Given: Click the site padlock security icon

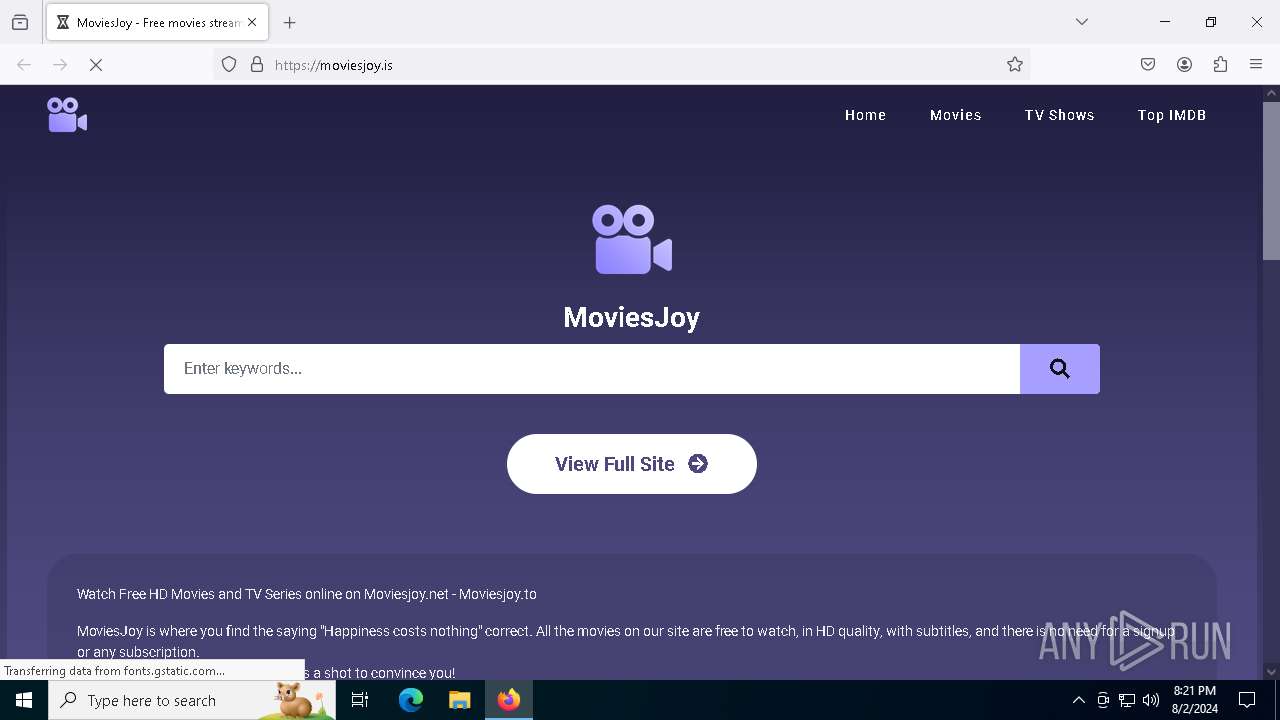Looking at the screenshot, I should pos(257,65).
